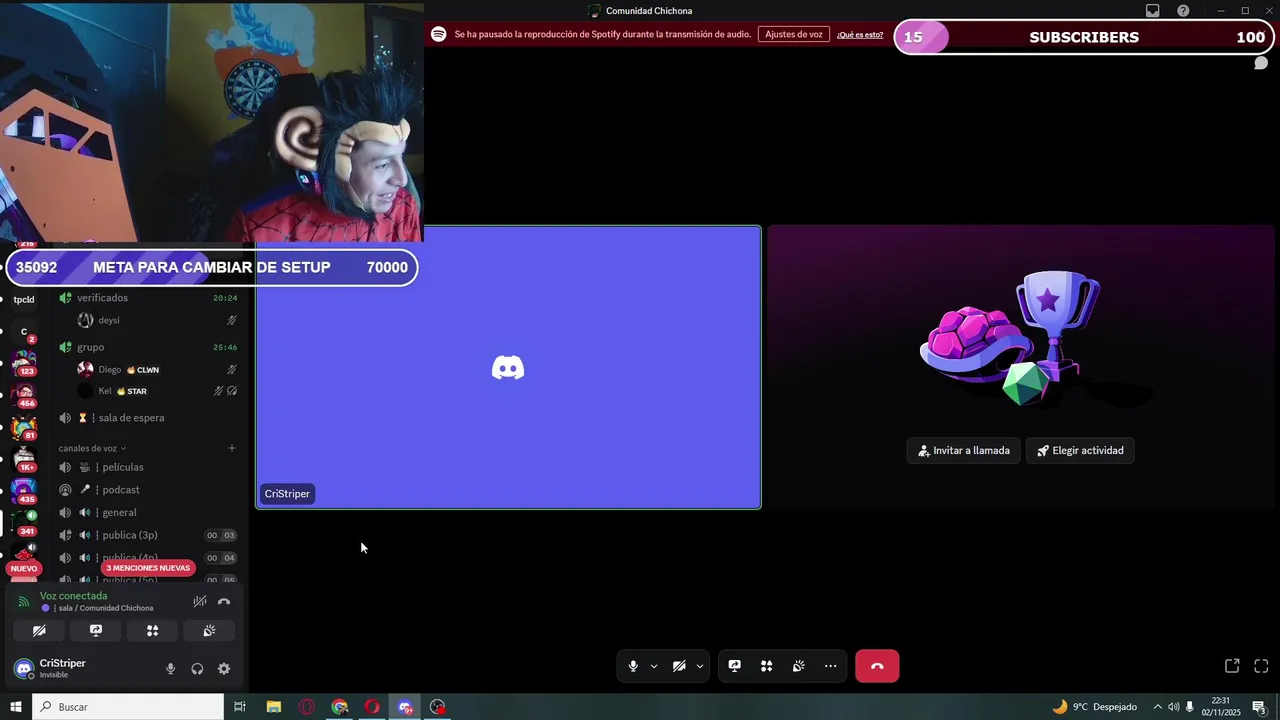Show hidden system tray icons
Viewport: 1280px width, 720px height.
point(1158,707)
